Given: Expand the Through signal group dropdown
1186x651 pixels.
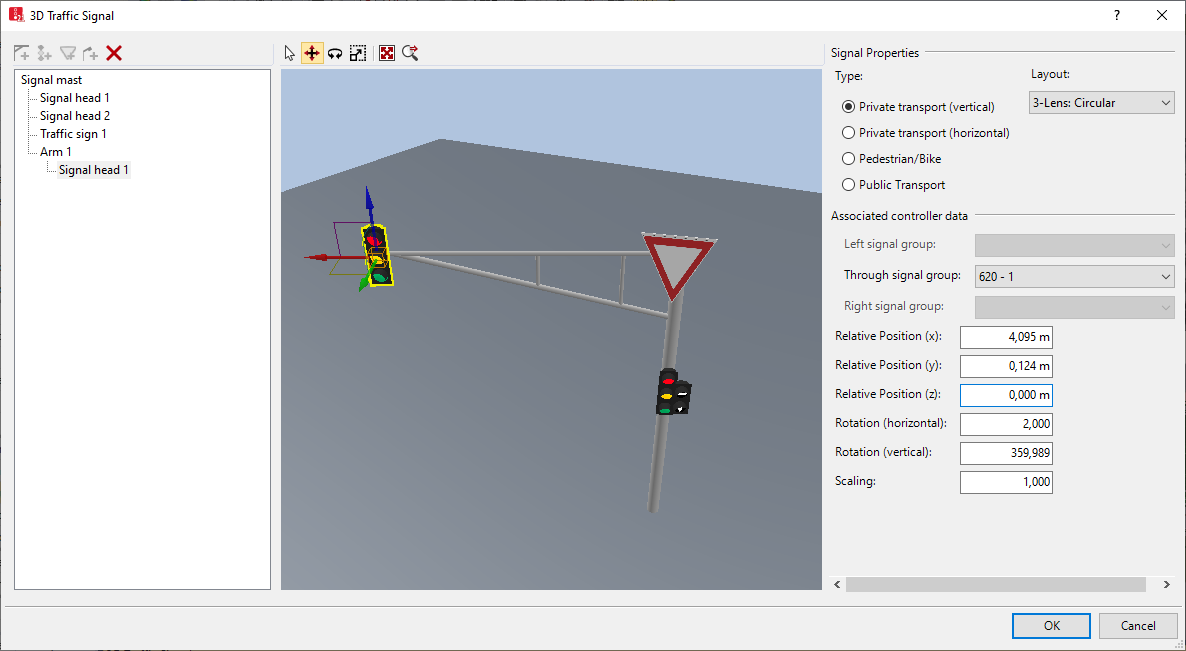Looking at the screenshot, I should pyautogui.click(x=1074, y=276).
